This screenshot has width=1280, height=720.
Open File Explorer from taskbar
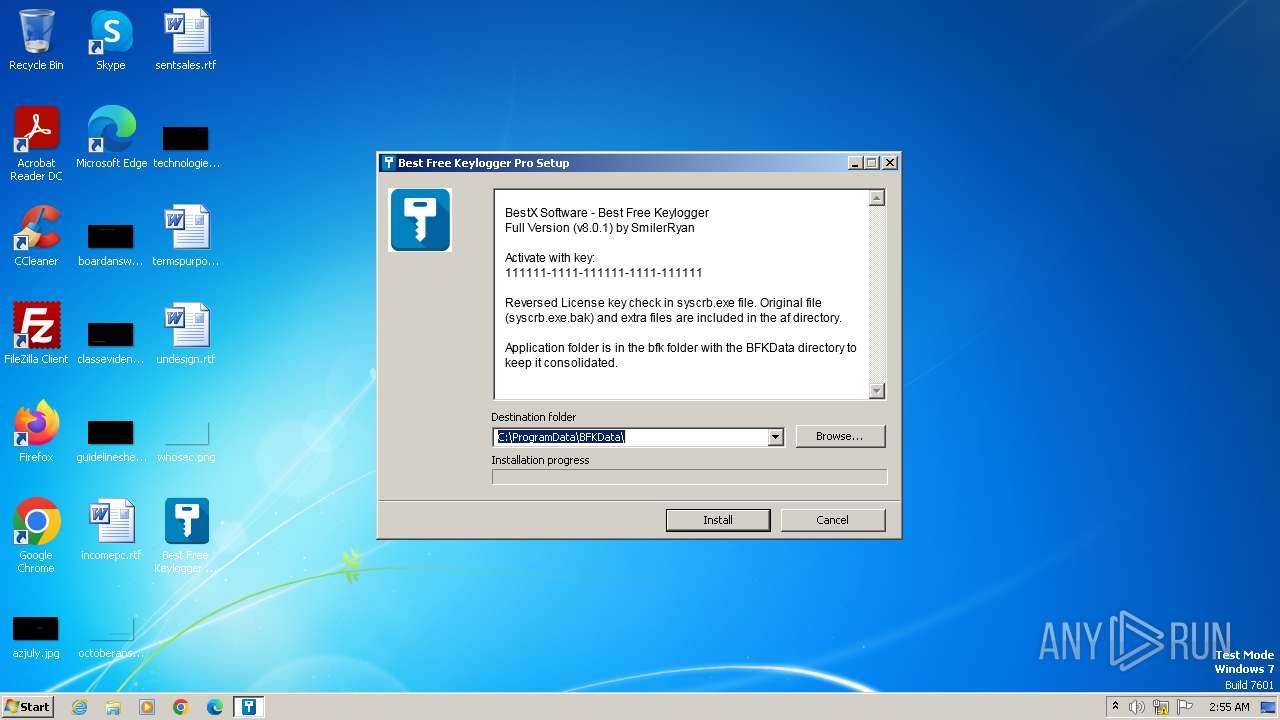113,707
